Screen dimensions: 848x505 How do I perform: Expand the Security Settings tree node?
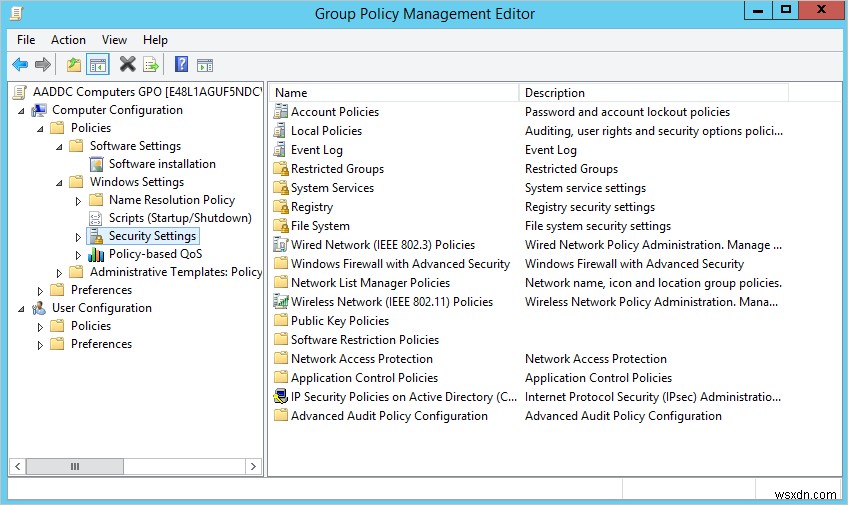[79, 237]
